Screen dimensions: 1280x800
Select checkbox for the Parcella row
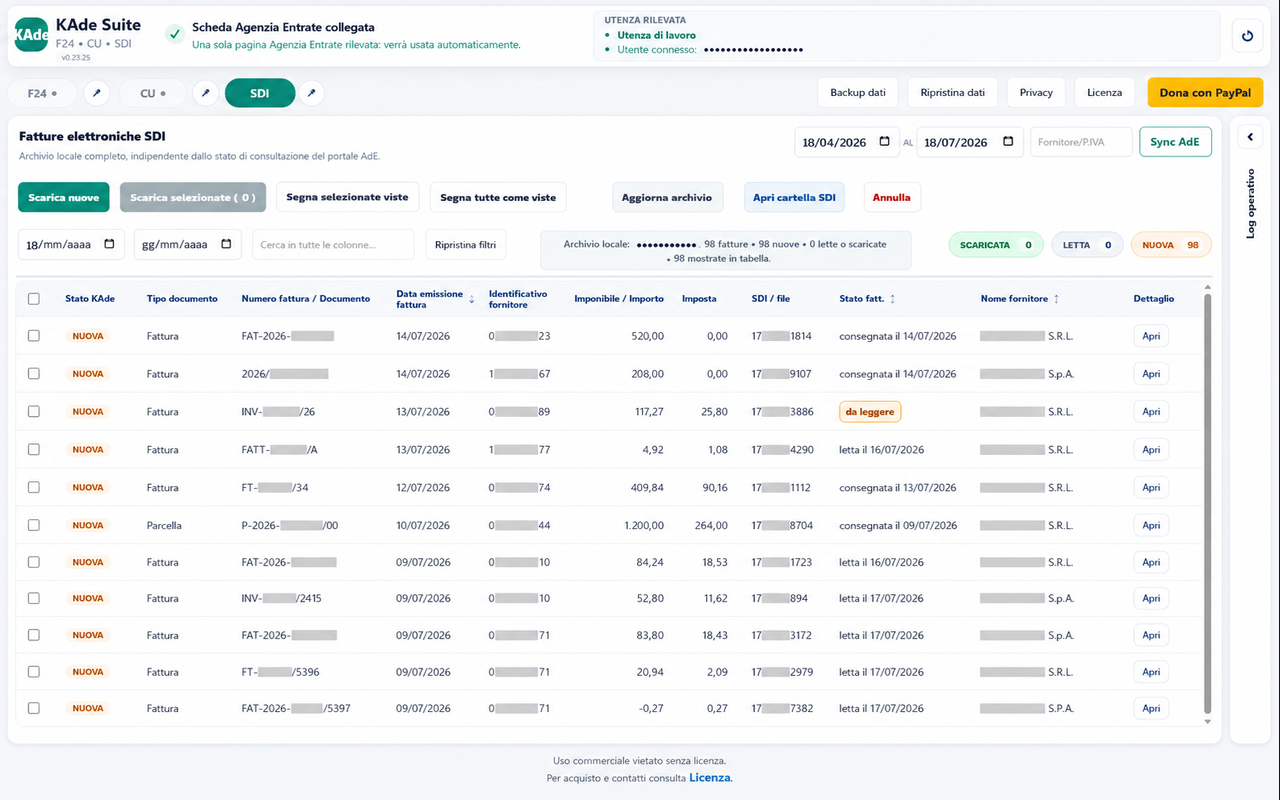point(34,525)
